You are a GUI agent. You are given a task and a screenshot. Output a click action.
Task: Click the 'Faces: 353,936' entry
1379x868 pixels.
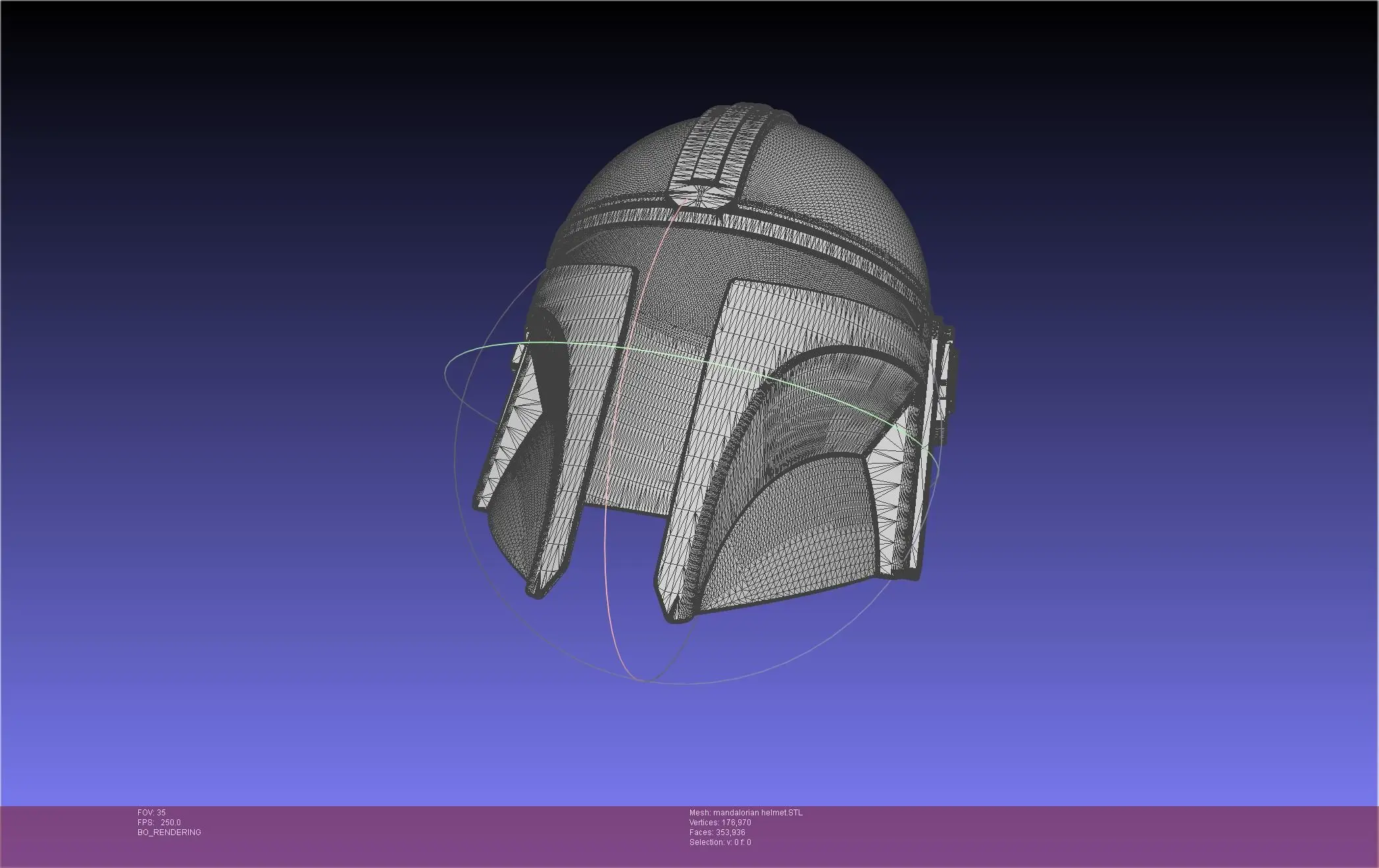tap(717, 832)
